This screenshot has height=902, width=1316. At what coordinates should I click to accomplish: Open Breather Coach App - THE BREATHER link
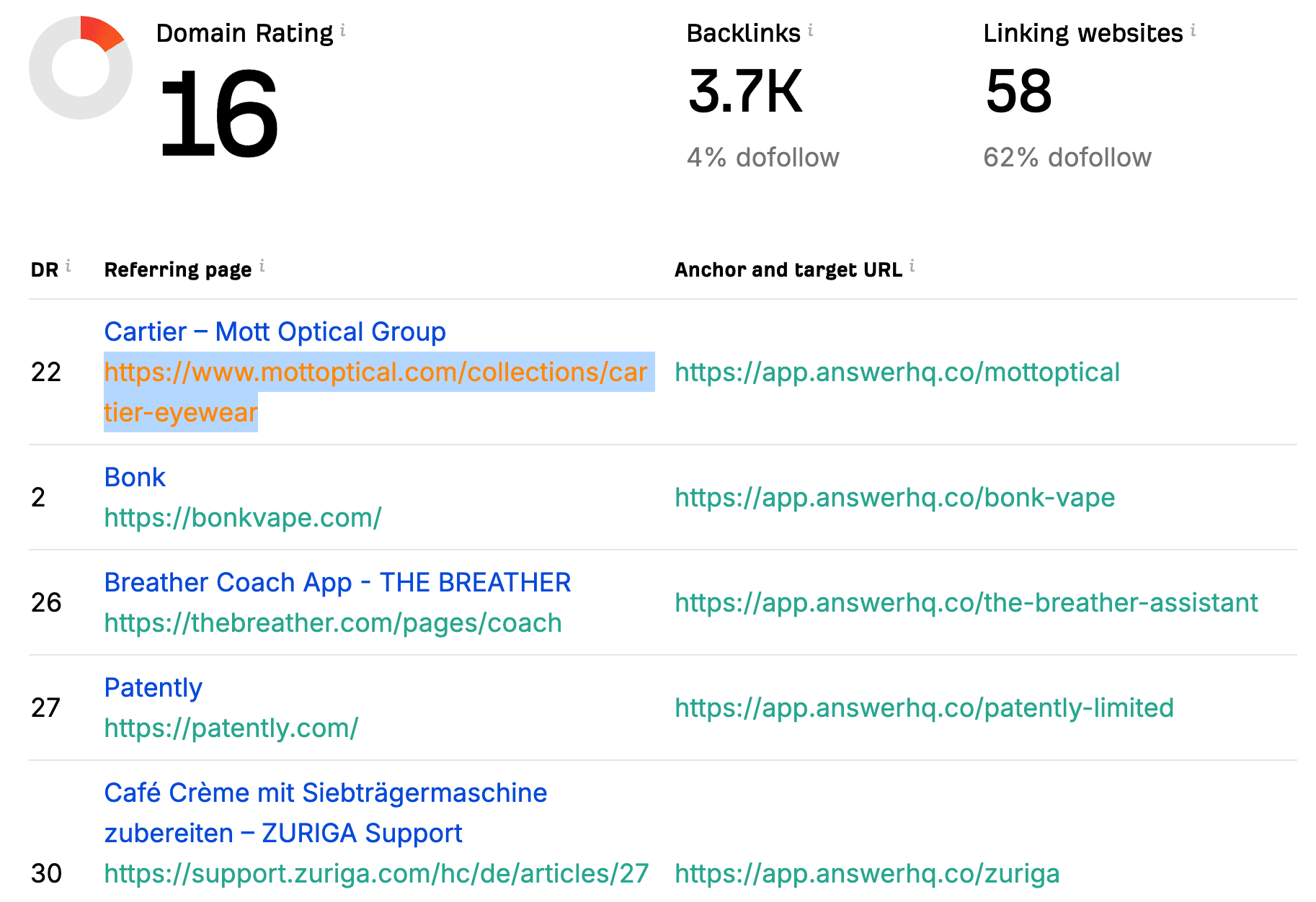click(338, 583)
